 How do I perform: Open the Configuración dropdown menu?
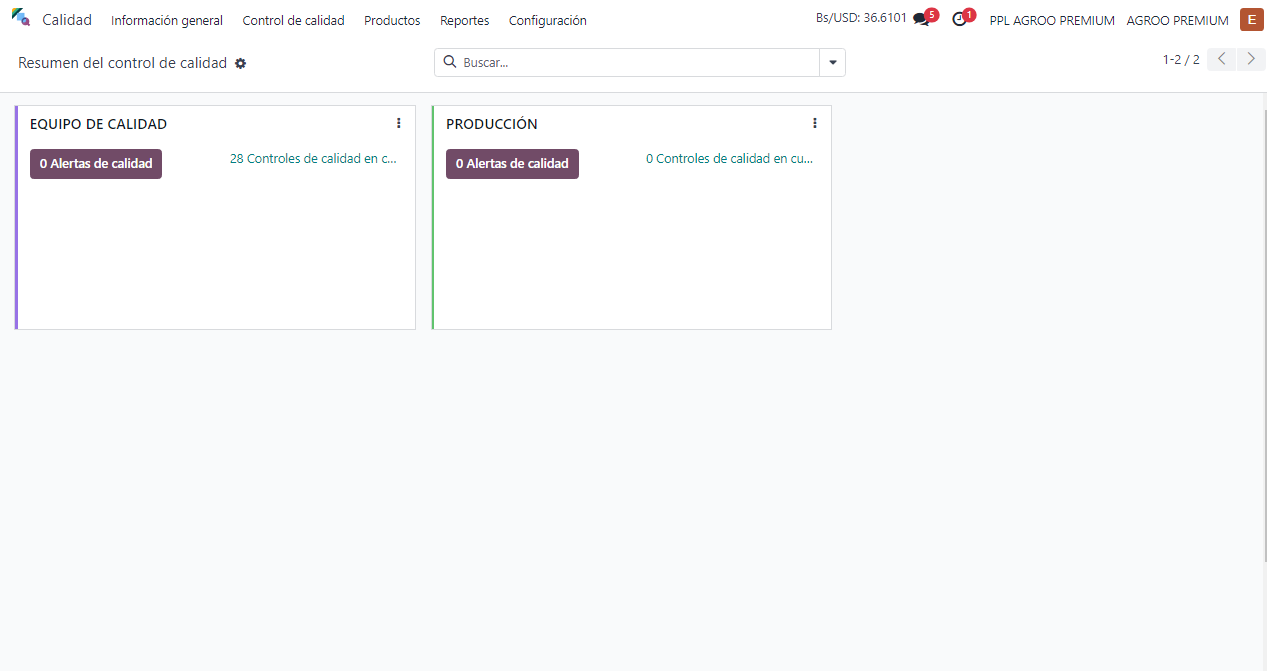coord(547,21)
